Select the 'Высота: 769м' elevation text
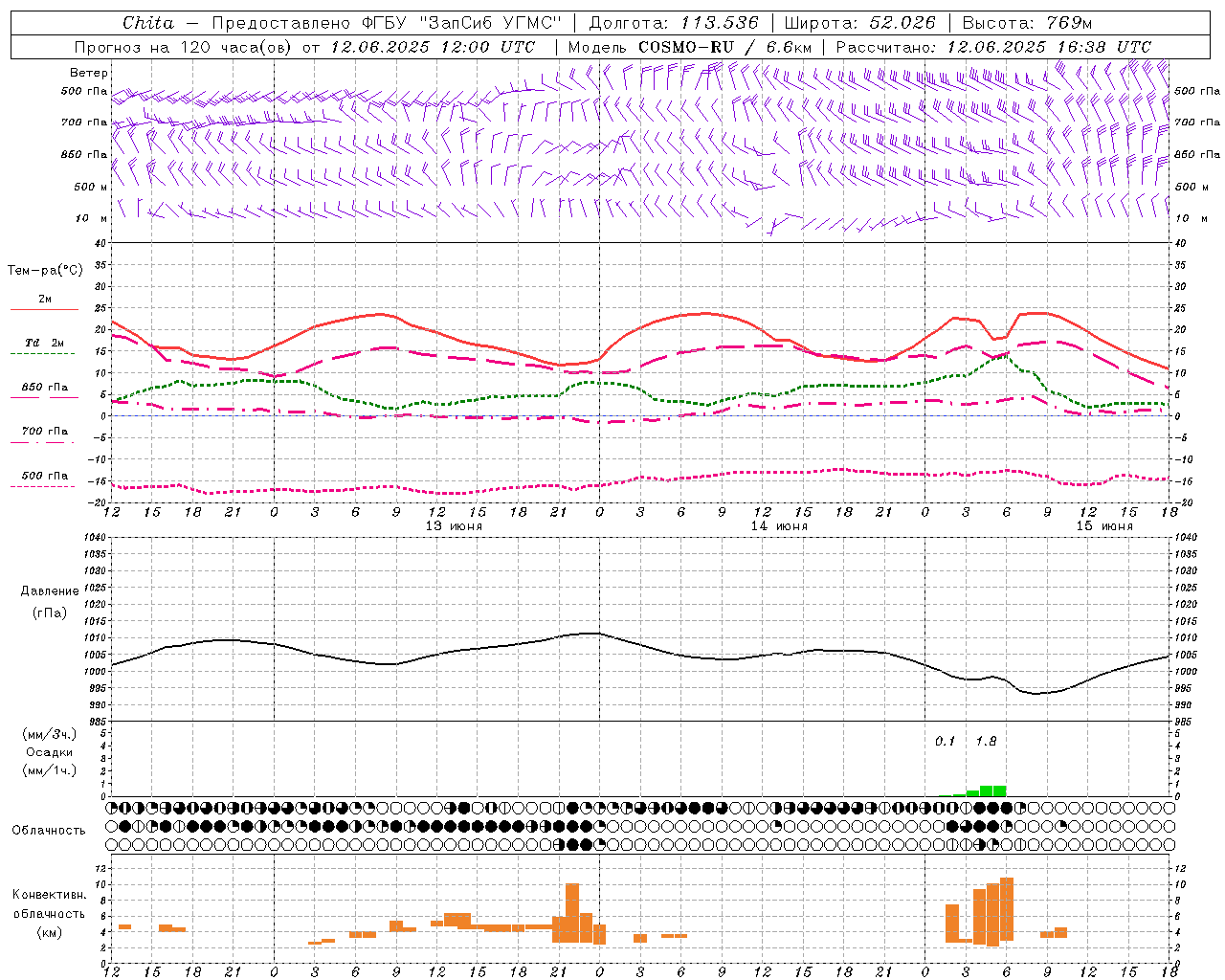1225x980 pixels. (x=1027, y=23)
